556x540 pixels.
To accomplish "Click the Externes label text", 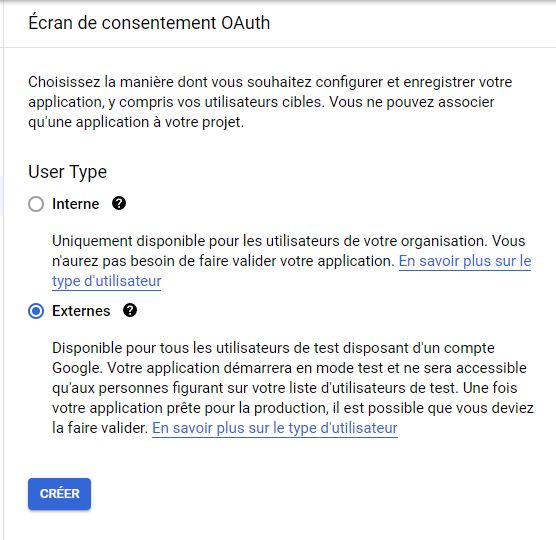I will (81, 311).
